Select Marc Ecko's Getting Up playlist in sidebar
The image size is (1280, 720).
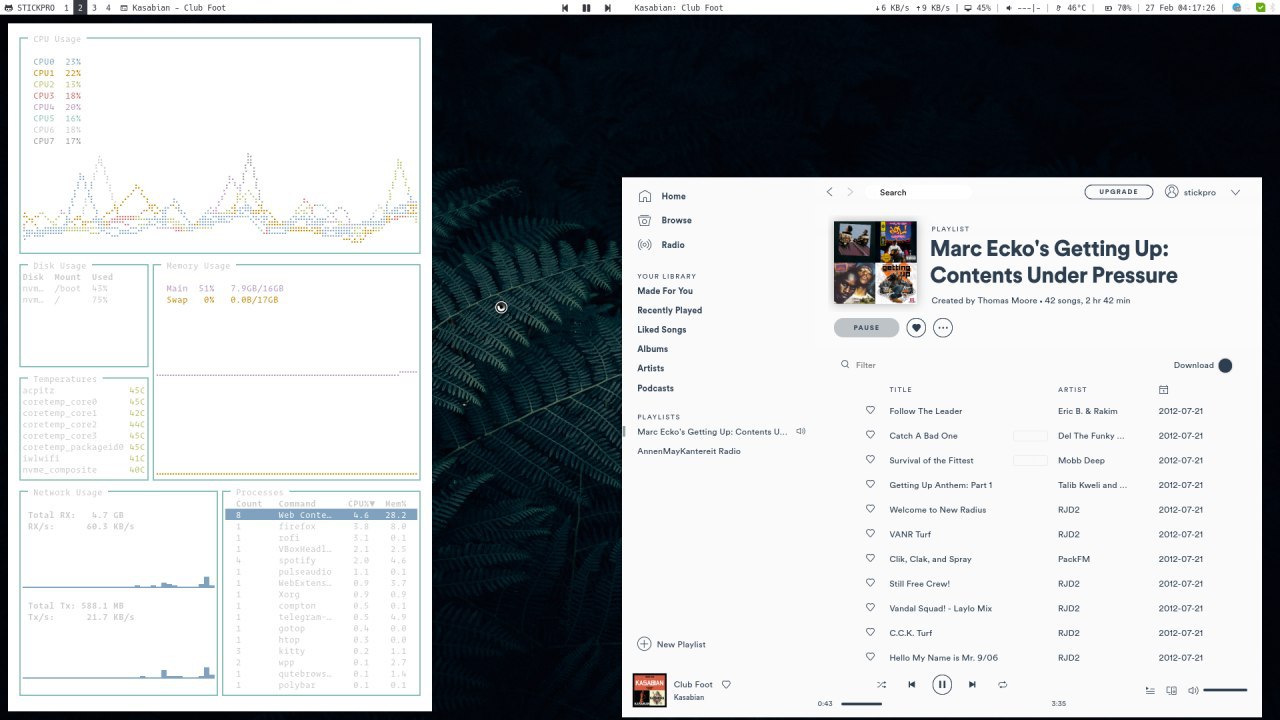pos(712,432)
